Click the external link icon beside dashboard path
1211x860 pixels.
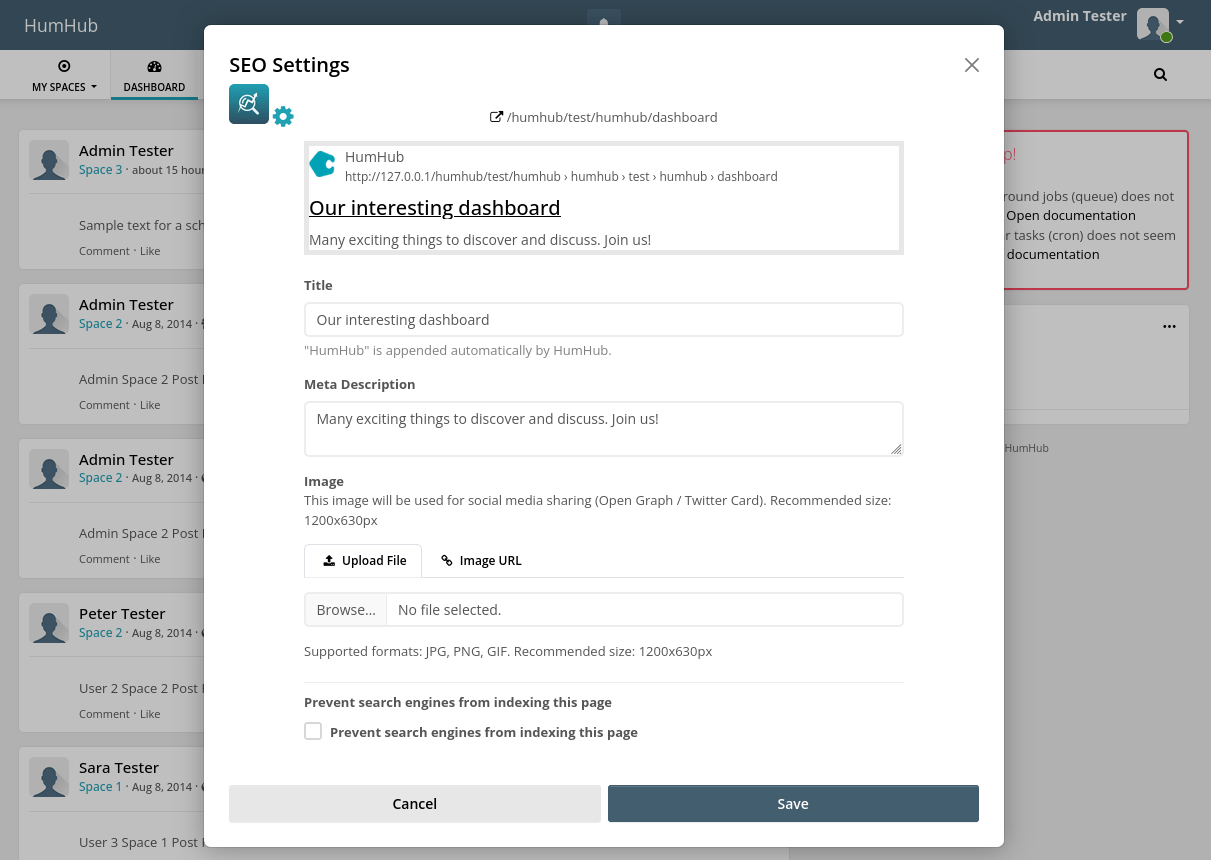coord(496,117)
